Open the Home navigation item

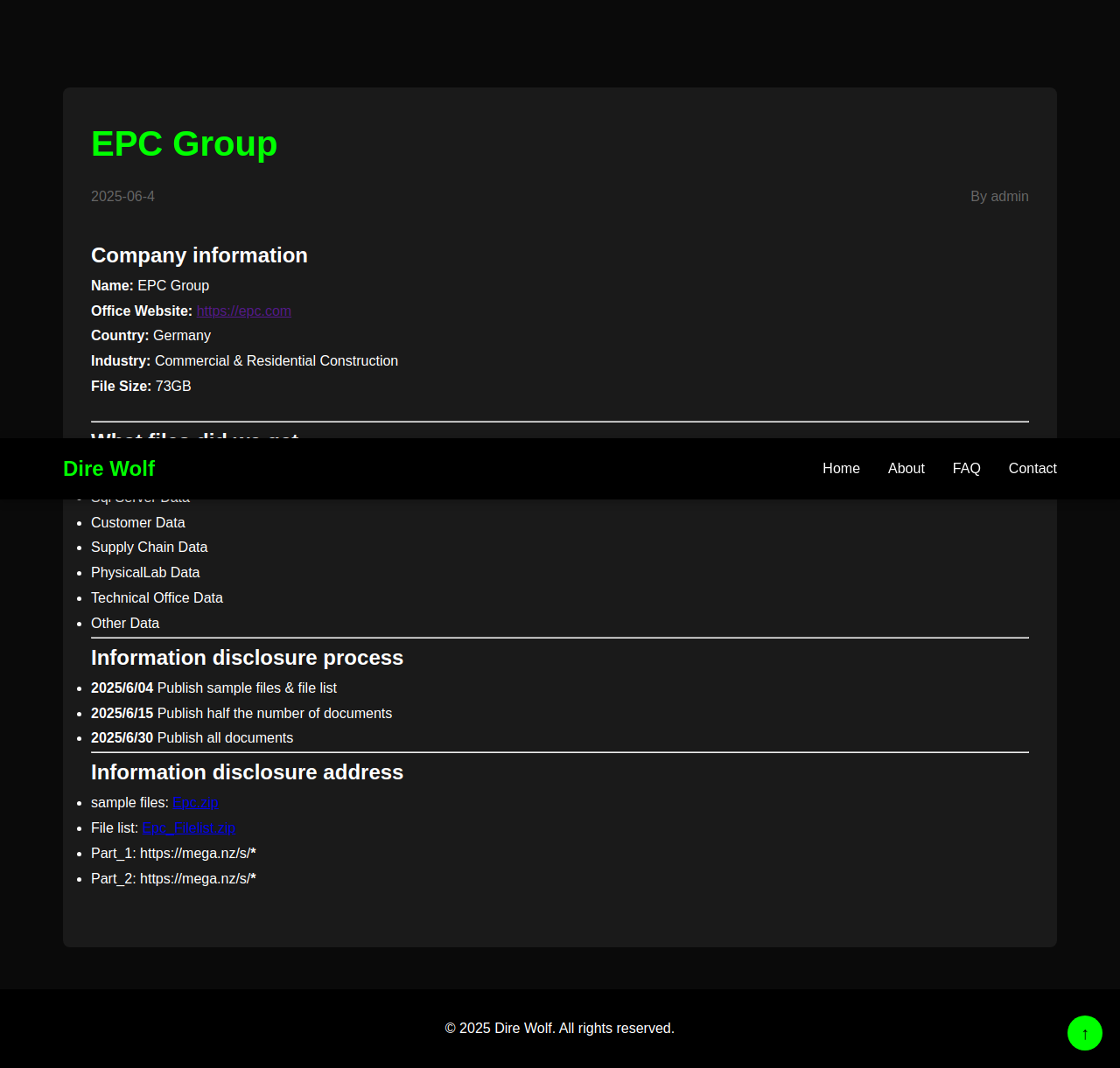click(841, 469)
